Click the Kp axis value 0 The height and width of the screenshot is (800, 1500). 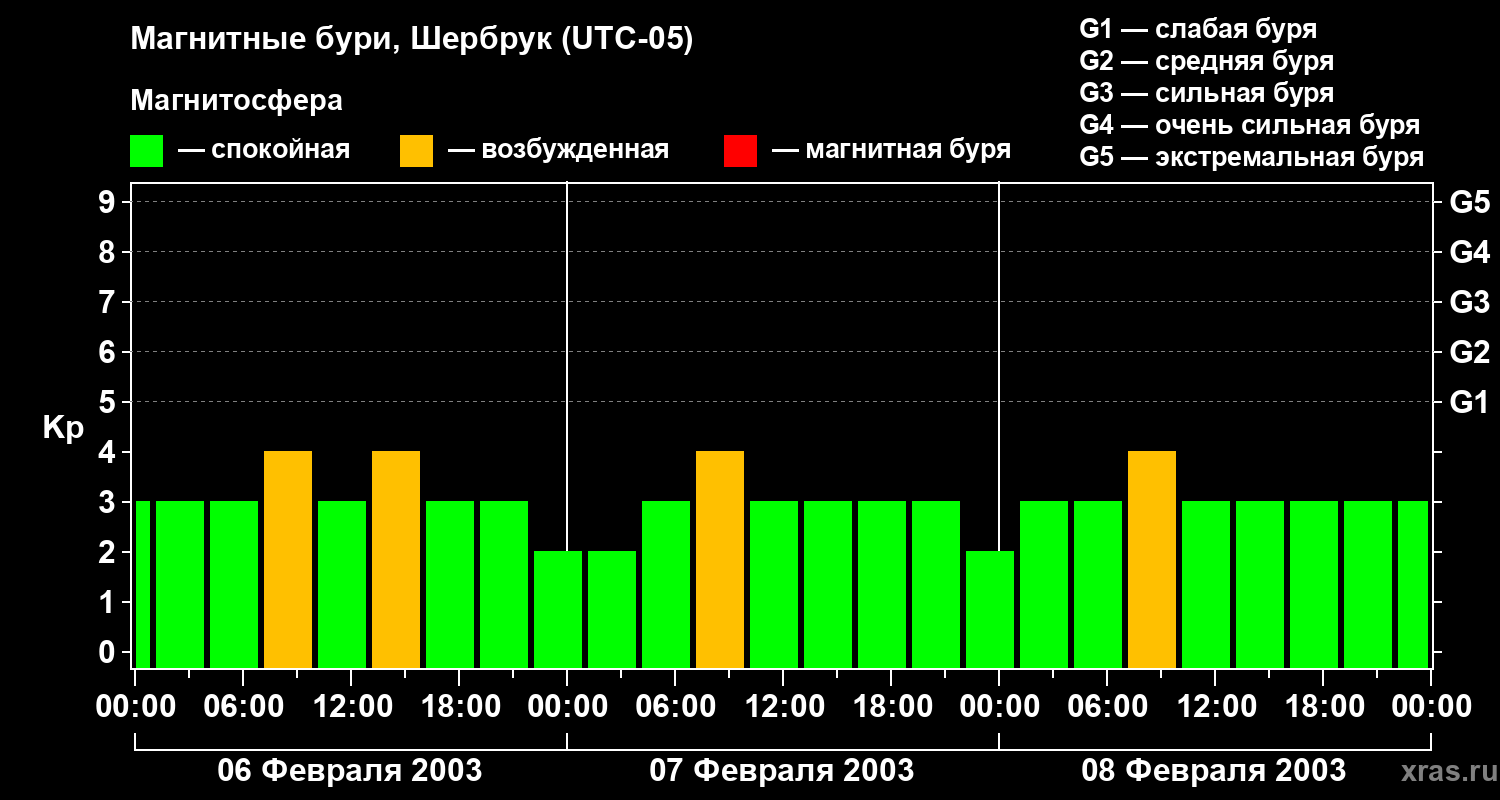point(109,653)
